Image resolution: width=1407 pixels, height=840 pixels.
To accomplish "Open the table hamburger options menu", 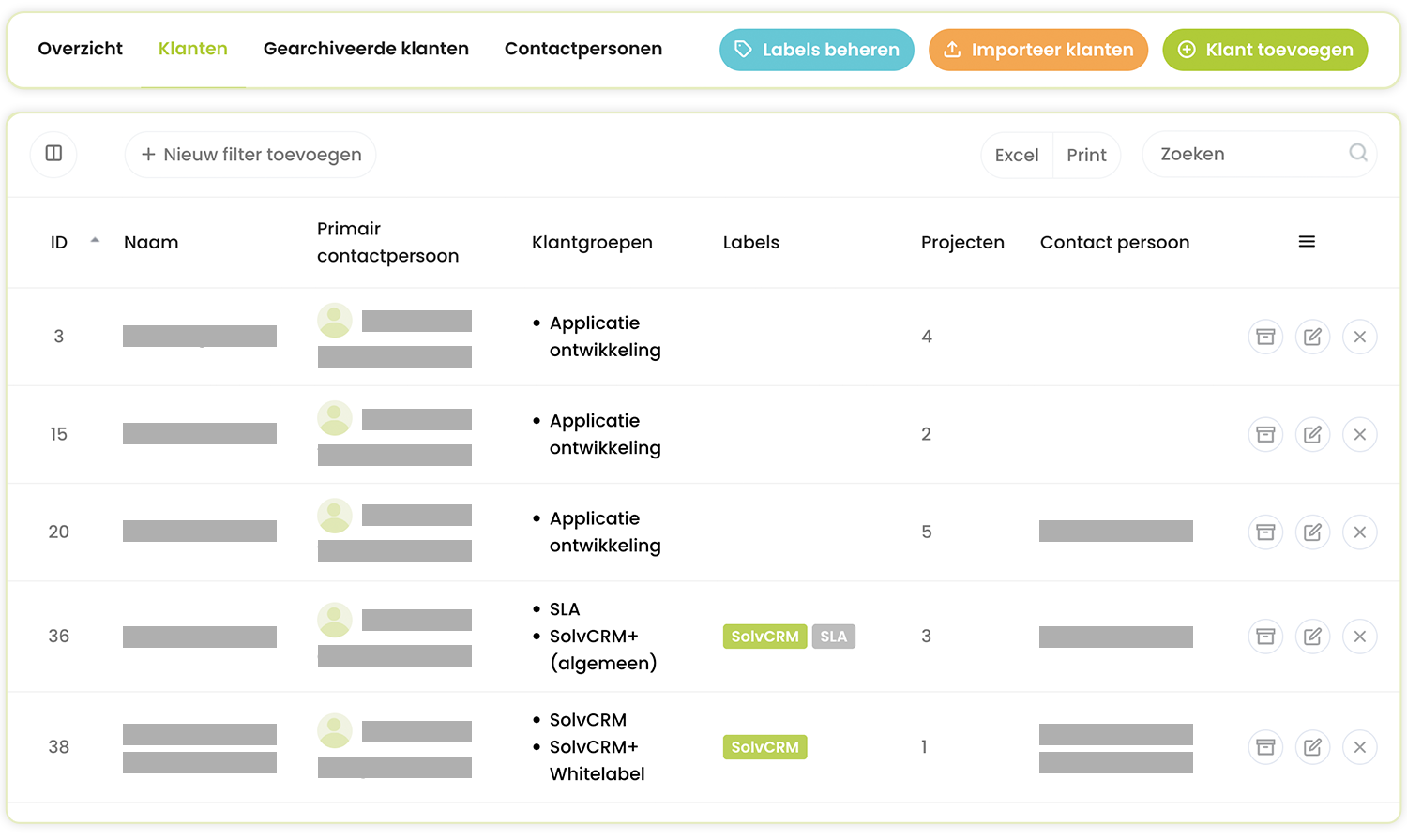I will (x=1306, y=242).
